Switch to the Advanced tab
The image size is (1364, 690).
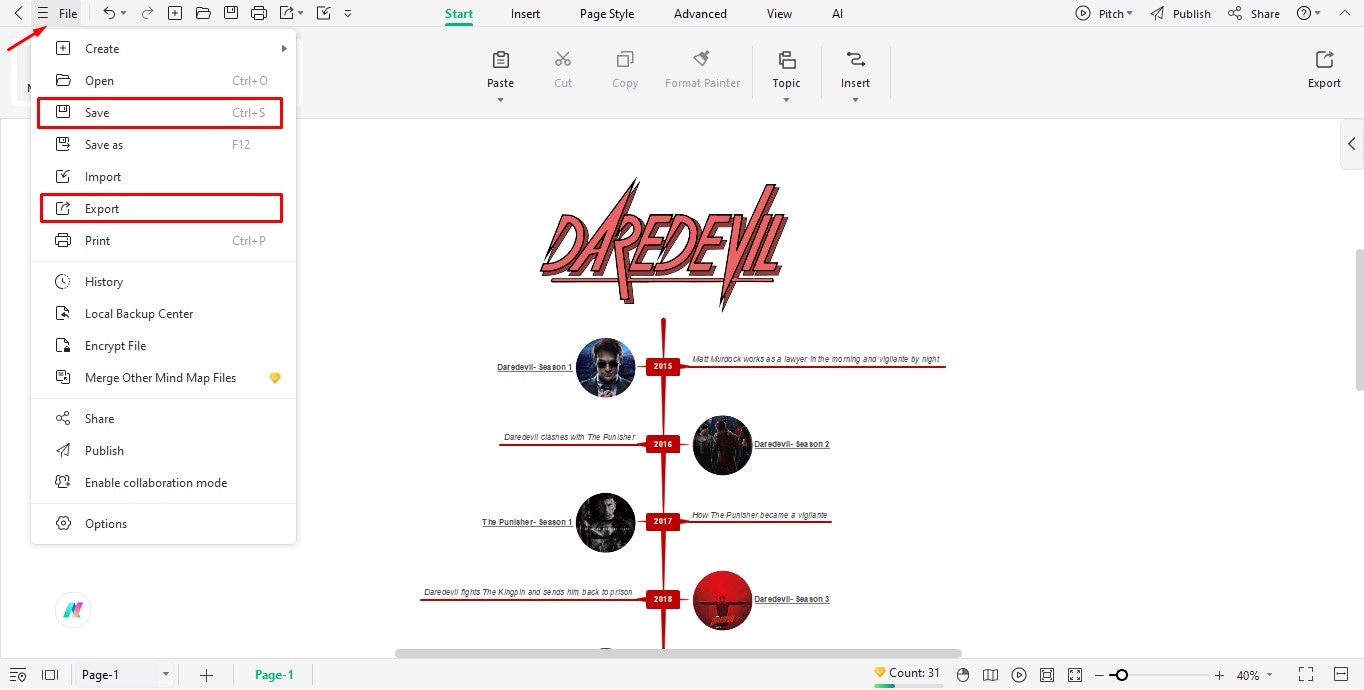click(700, 14)
